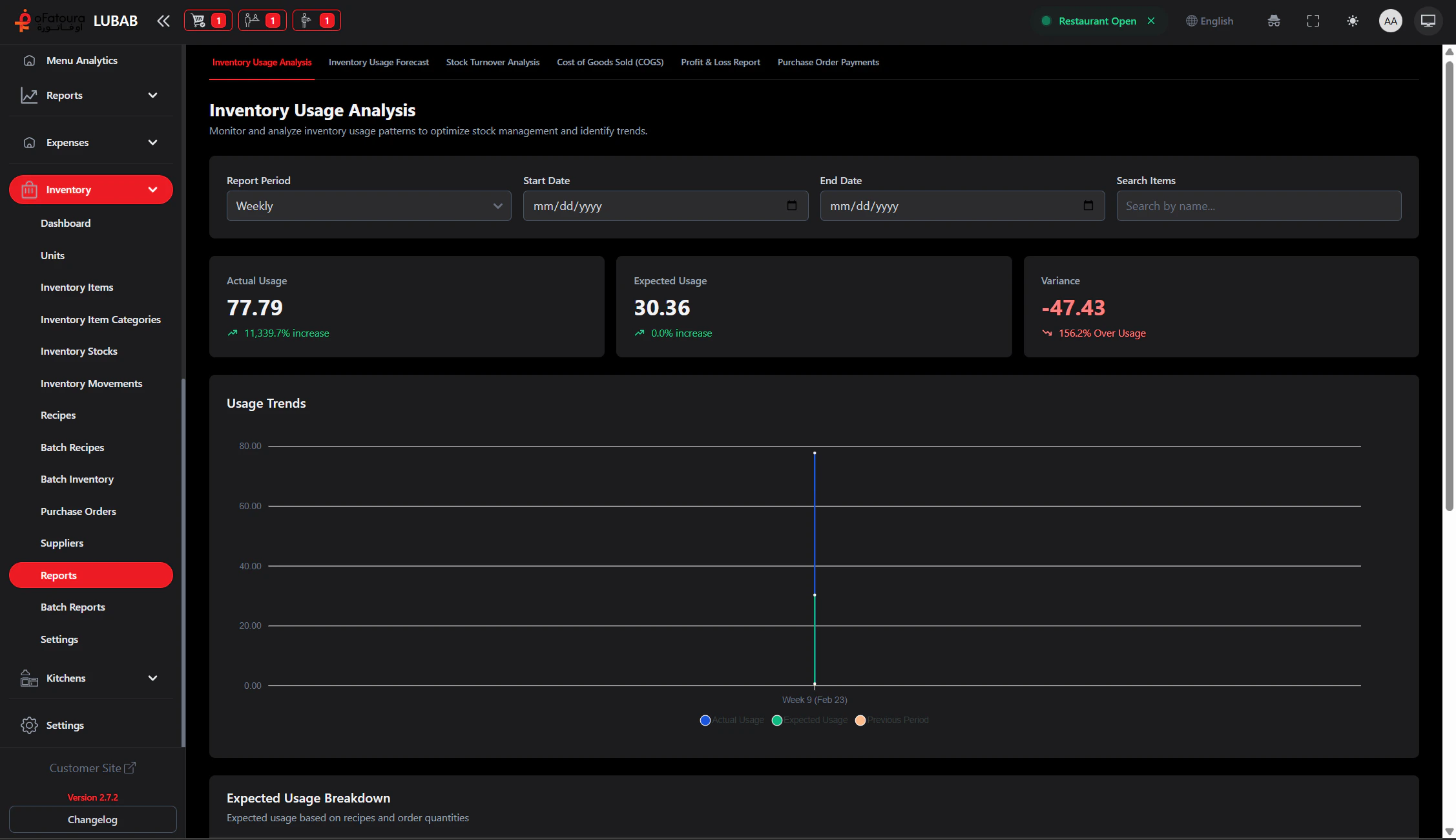The image size is (1456, 840).
Task: Open the shopping cart notifications
Action: tap(207, 20)
